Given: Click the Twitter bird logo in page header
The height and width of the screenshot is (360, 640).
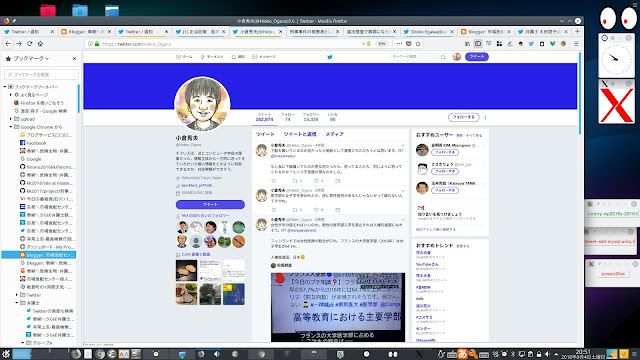Looking at the screenshot, I should (x=330, y=57).
